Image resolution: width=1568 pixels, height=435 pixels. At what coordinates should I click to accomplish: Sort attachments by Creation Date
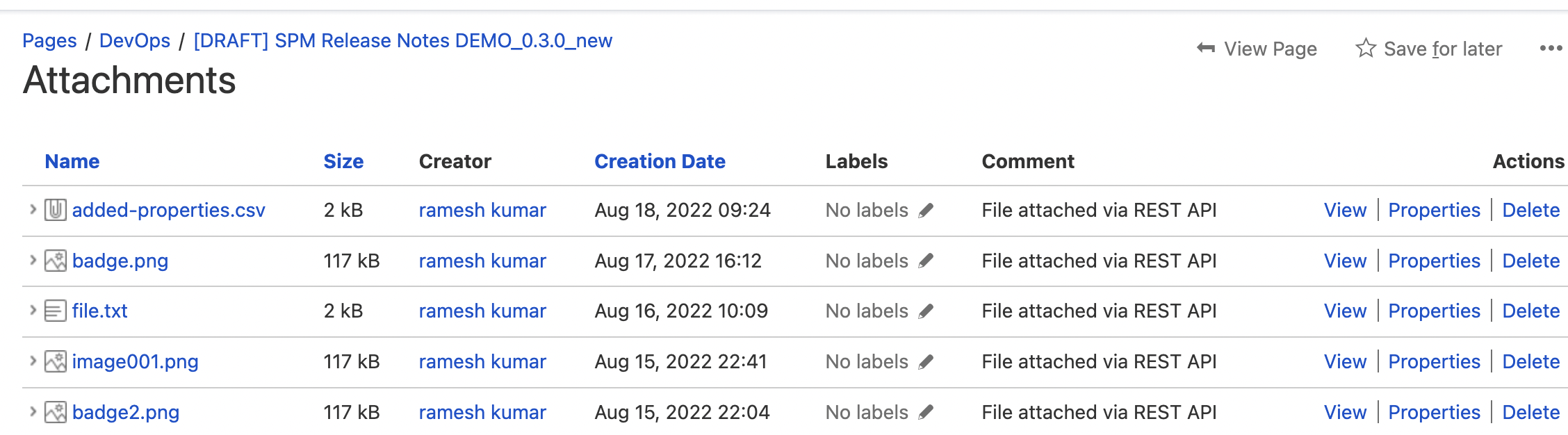tap(660, 161)
